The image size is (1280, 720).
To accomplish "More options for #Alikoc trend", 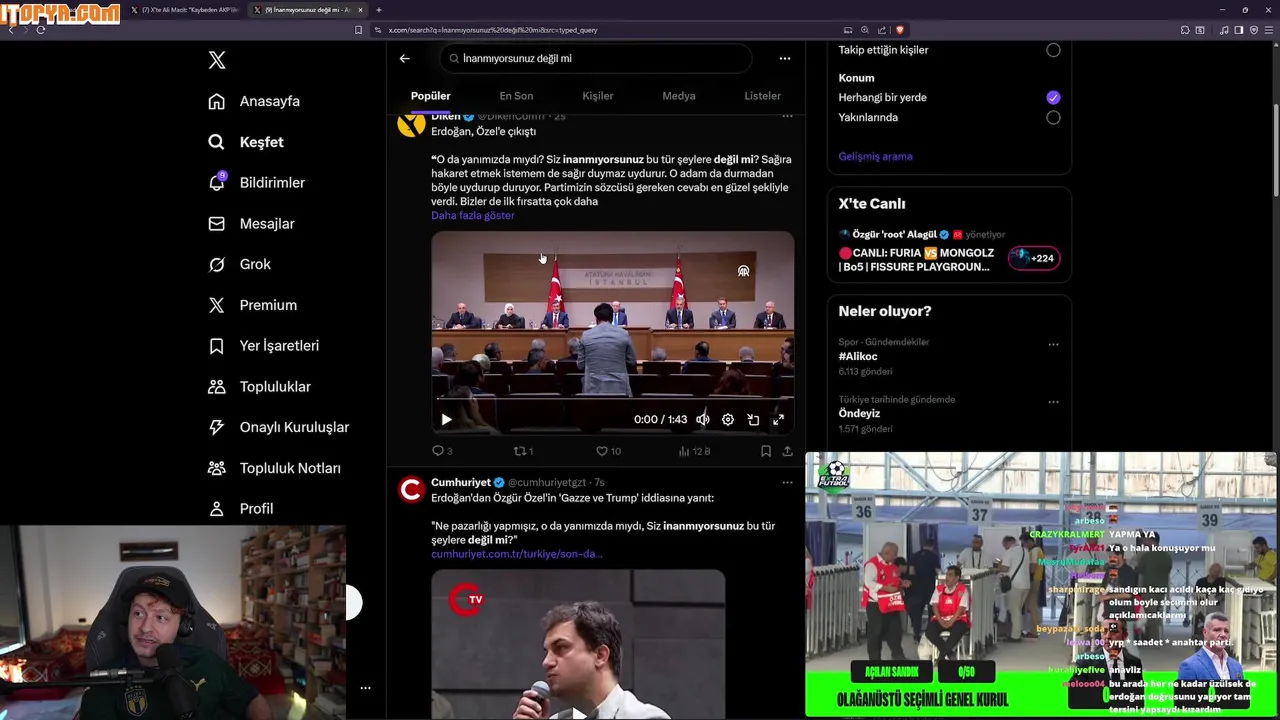I will [1053, 344].
